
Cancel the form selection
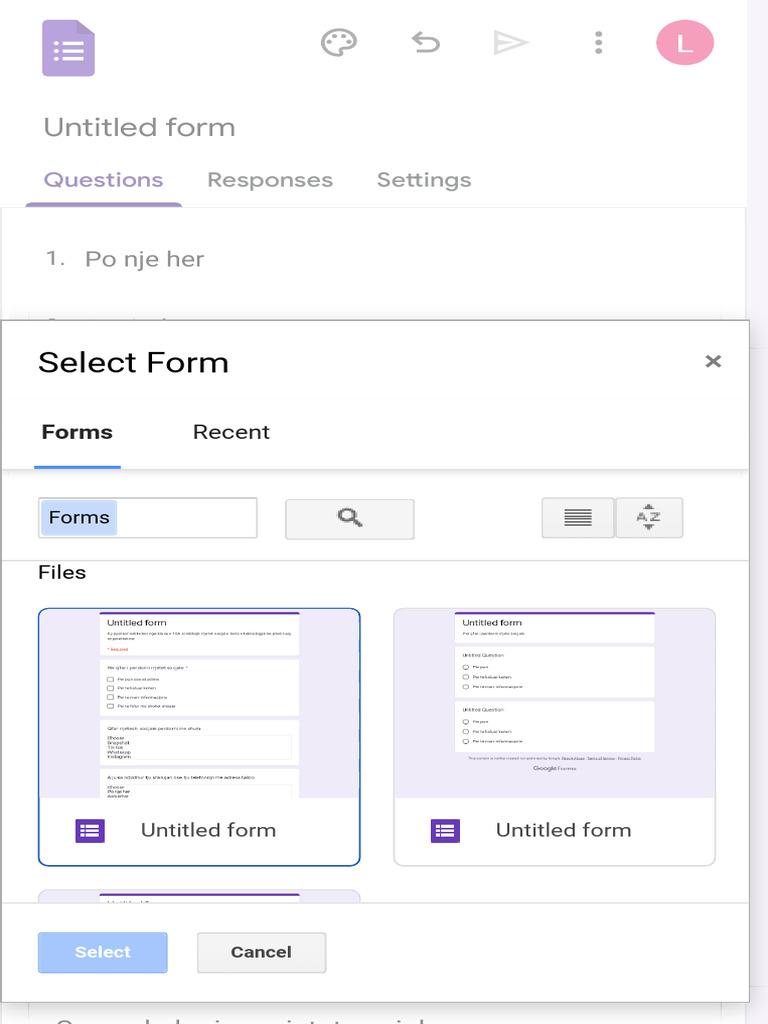click(x=261, y=952)
